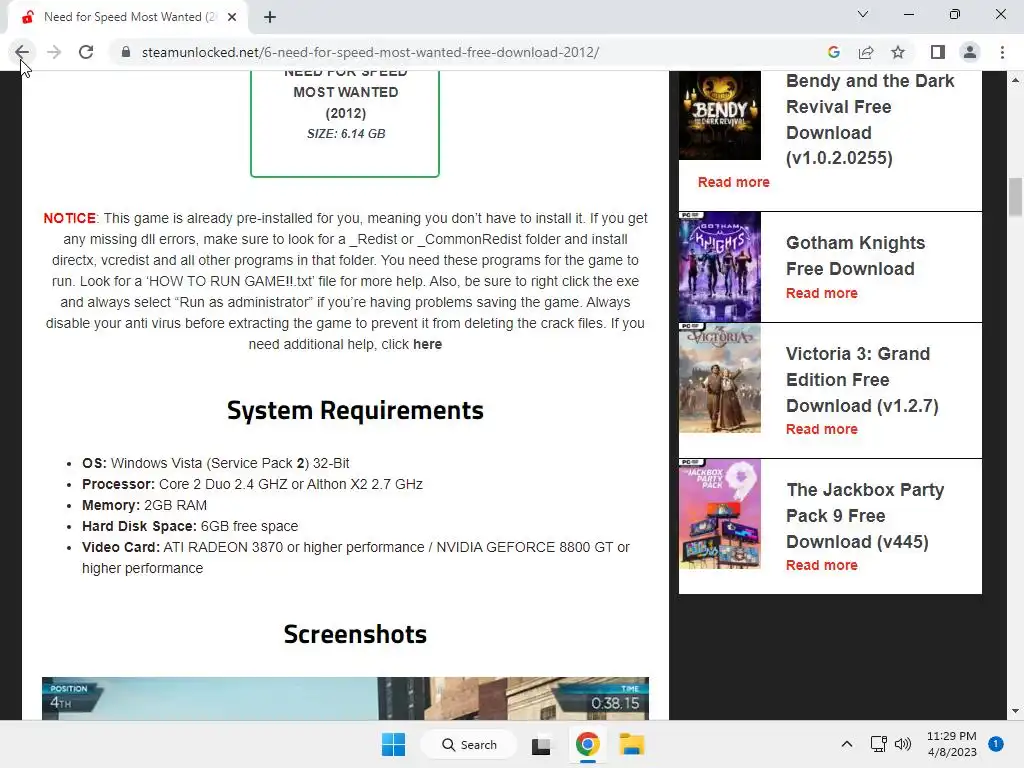Screen dimensions: 1024x768
Task: Open the Victoria 3 cover thumbnail
Action: (720, 378)
